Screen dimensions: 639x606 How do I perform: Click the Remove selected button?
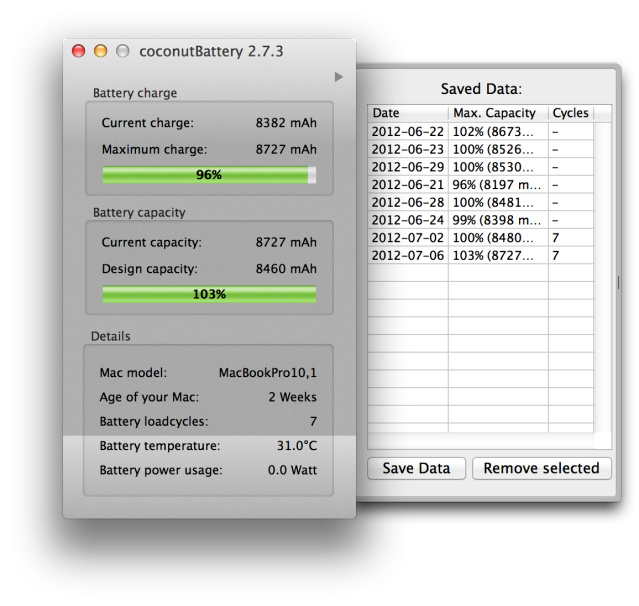(542, 468)
